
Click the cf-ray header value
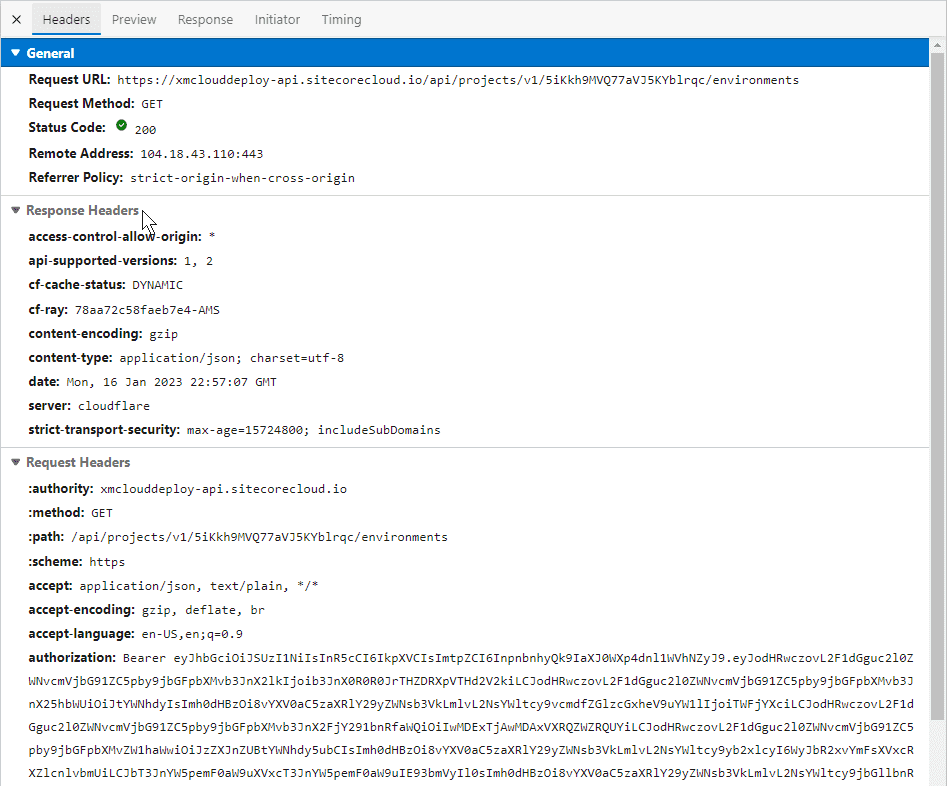[x=147, y=310]
